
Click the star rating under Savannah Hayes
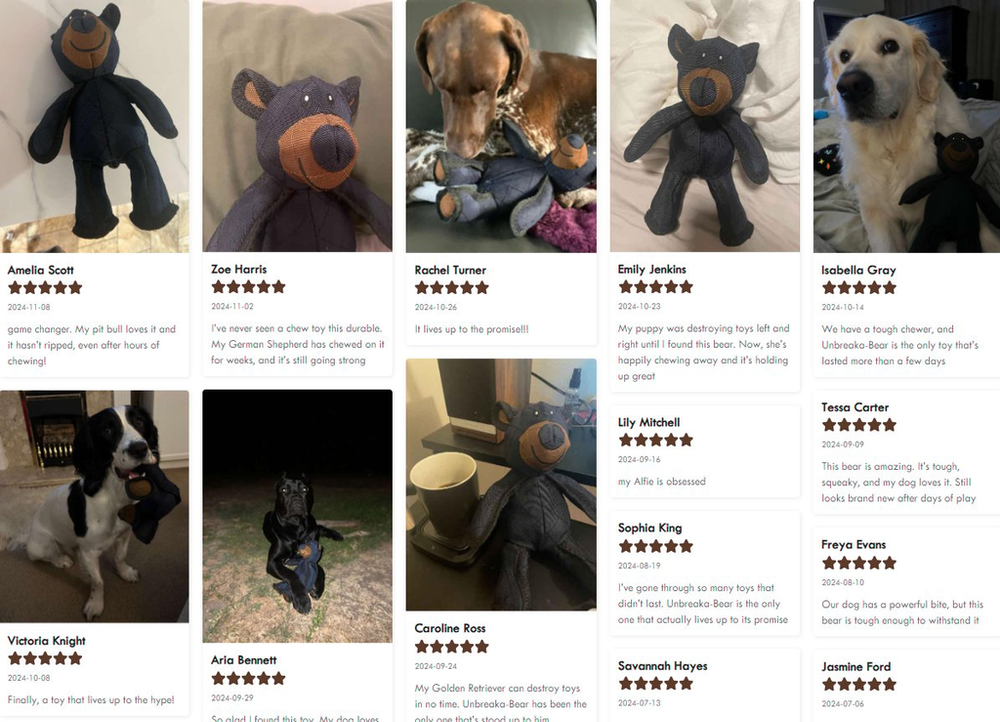point(656,684)
